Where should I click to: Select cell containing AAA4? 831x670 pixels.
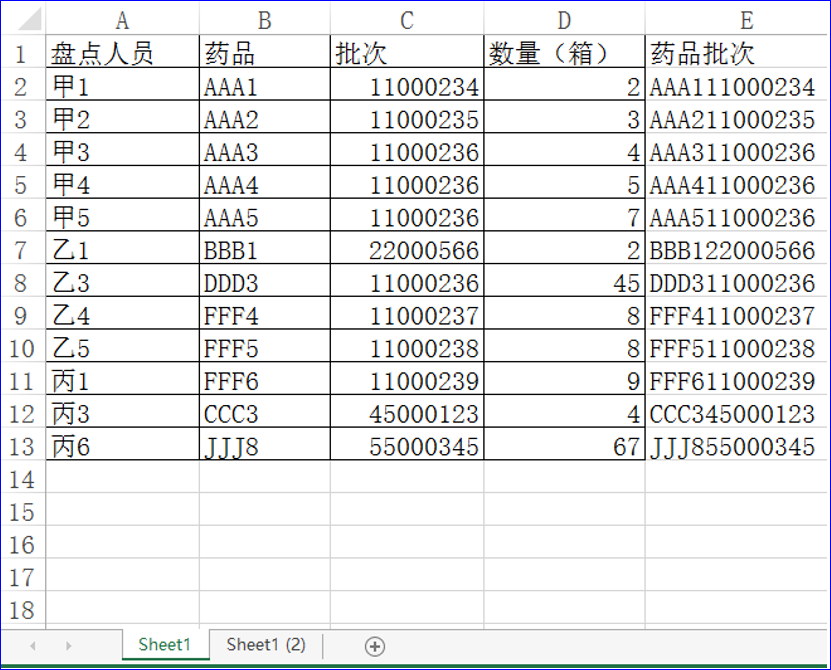tap(265, 184)
